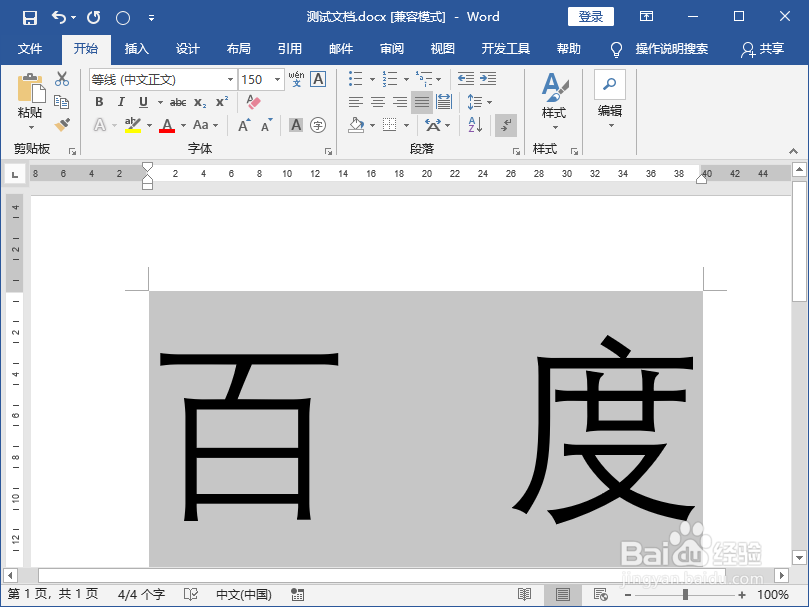
Task: Switch to the 设计 Design tab
Action: coord(187,49)
